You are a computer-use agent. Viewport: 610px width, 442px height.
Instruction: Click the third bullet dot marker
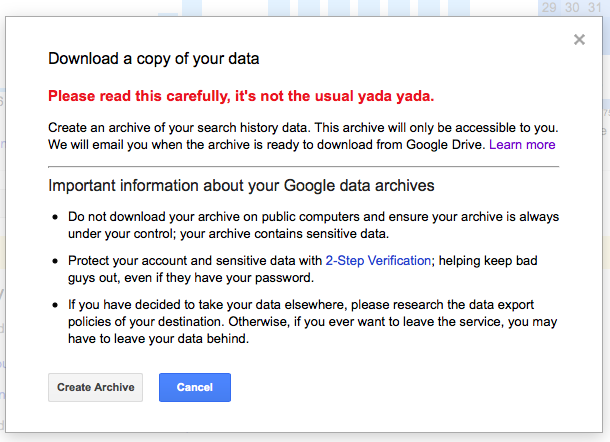click(x=55, y=305)
